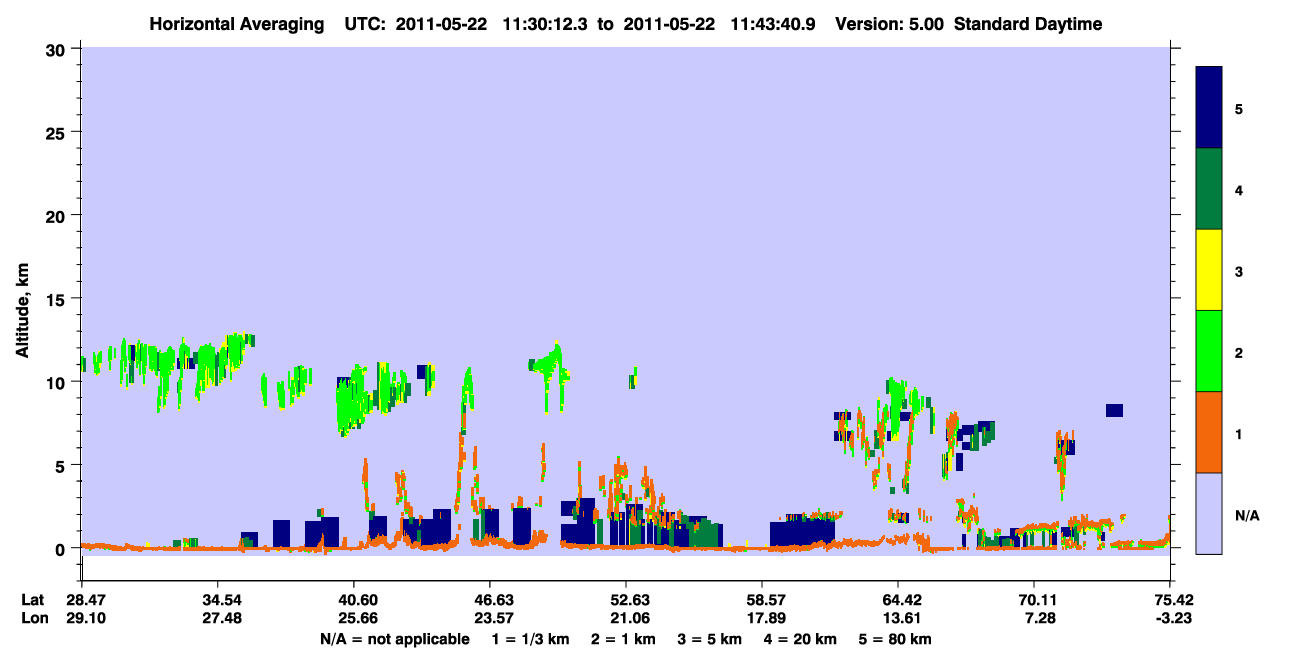Image resolution: width=1300 pixels, height=667 pixels.
Task: Select the orange colorbar segment labeled 1
Action: (x=1209, y=432)
